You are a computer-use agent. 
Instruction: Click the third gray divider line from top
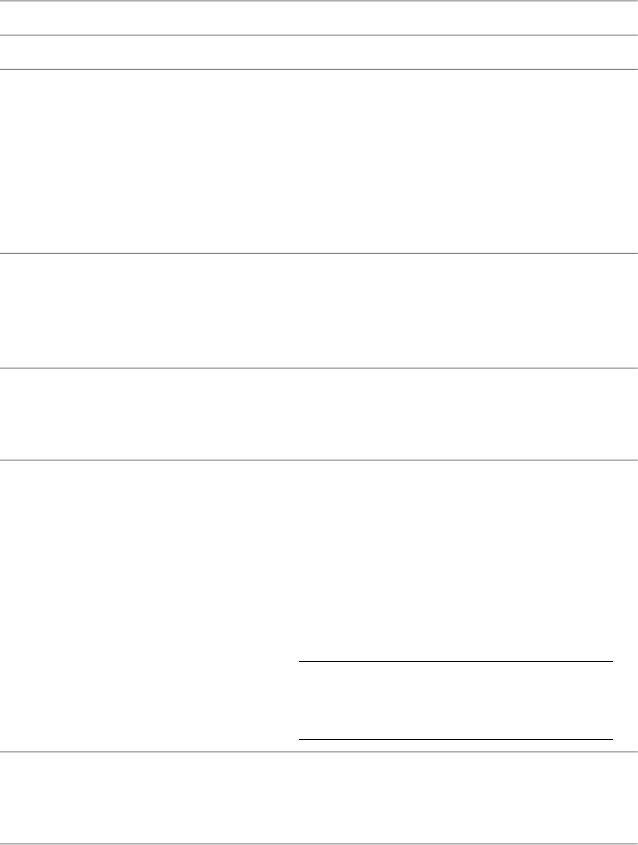[x=319, y=70]
